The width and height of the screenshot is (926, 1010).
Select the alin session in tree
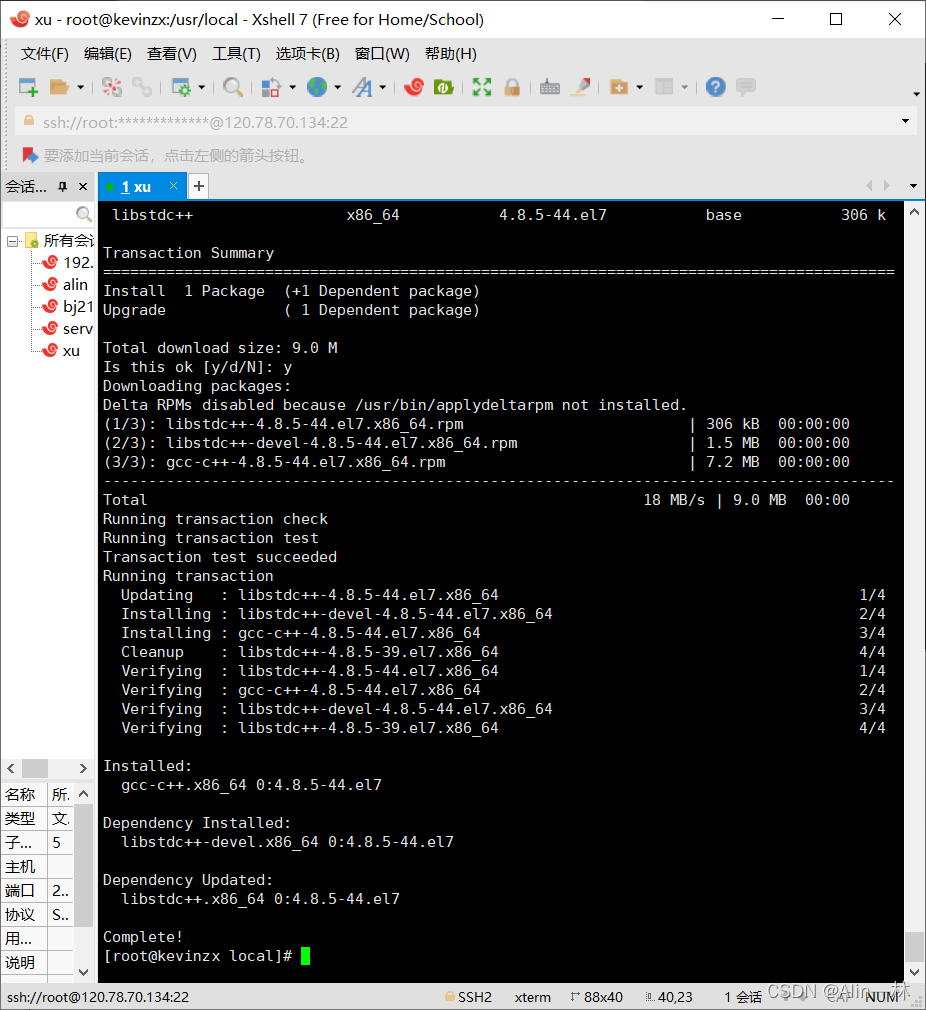65,284
